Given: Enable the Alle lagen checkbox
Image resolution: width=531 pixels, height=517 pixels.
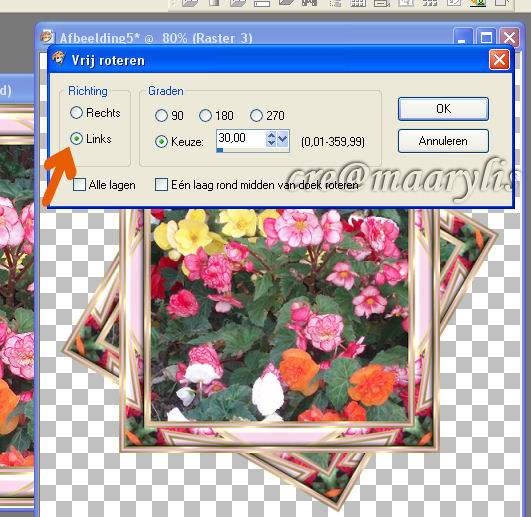Looking at the screenshot, I should 104,185.
